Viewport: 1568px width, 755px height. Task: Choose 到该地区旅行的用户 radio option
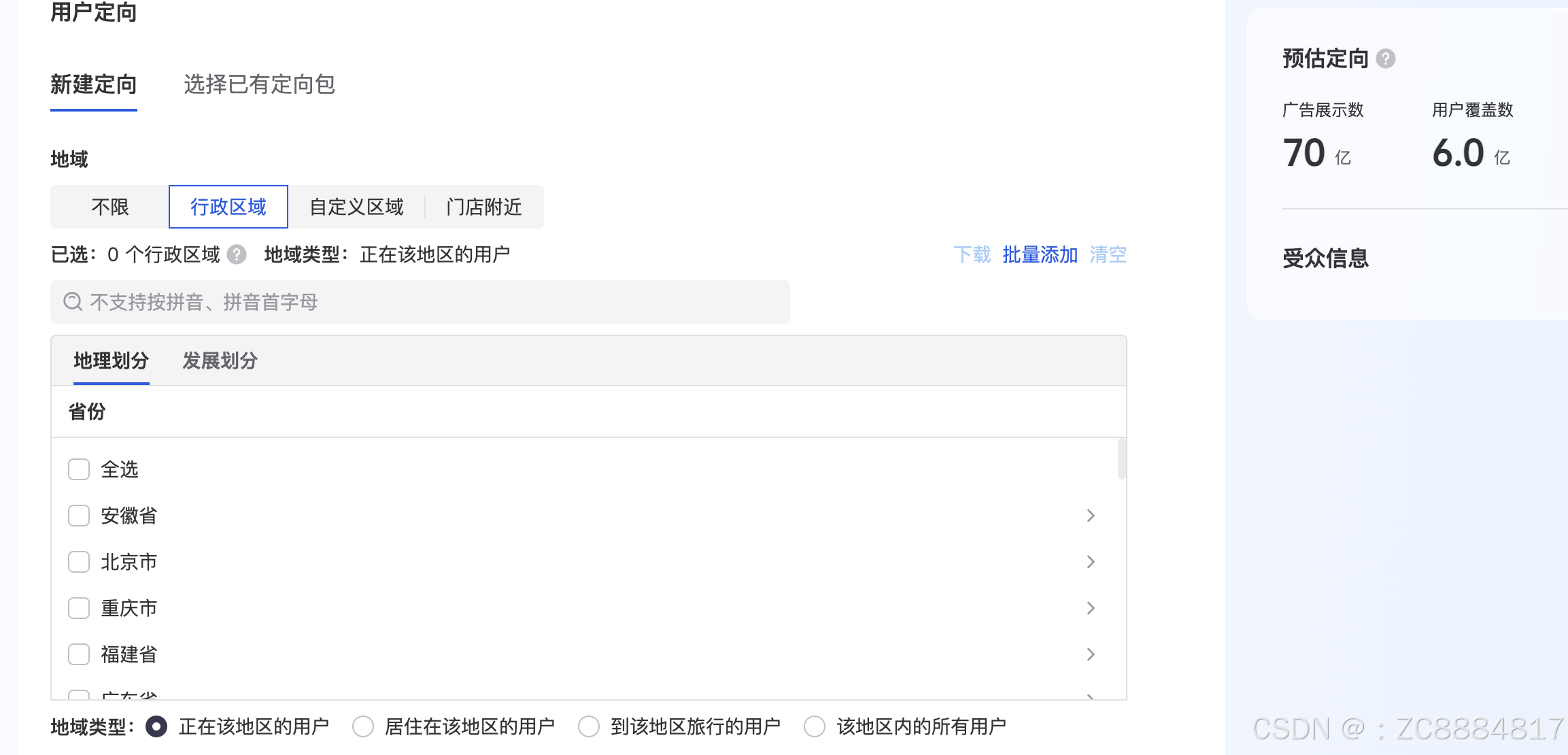pos(589,726)
